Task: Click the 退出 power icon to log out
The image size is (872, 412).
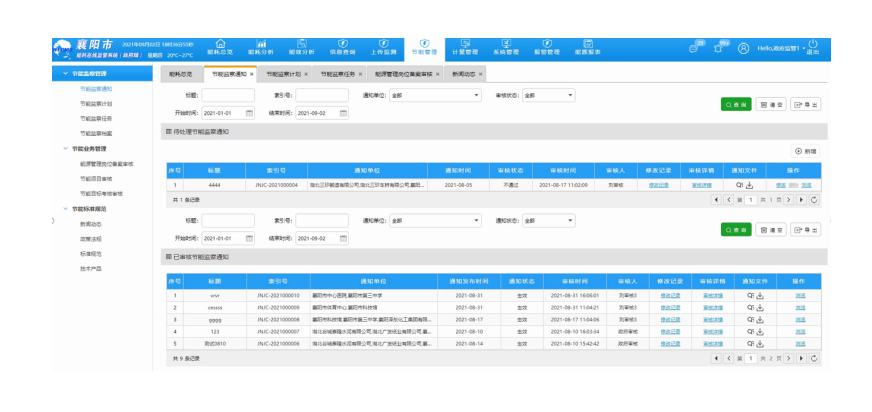Action: coord(812,45)
